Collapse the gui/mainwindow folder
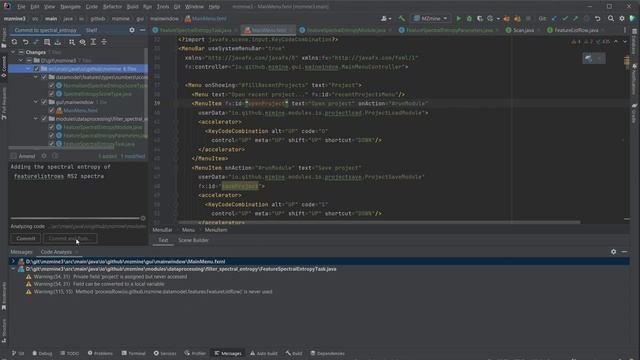Viewport: 640px width, 360px height. pyautogui.click(x=36, y=102)
